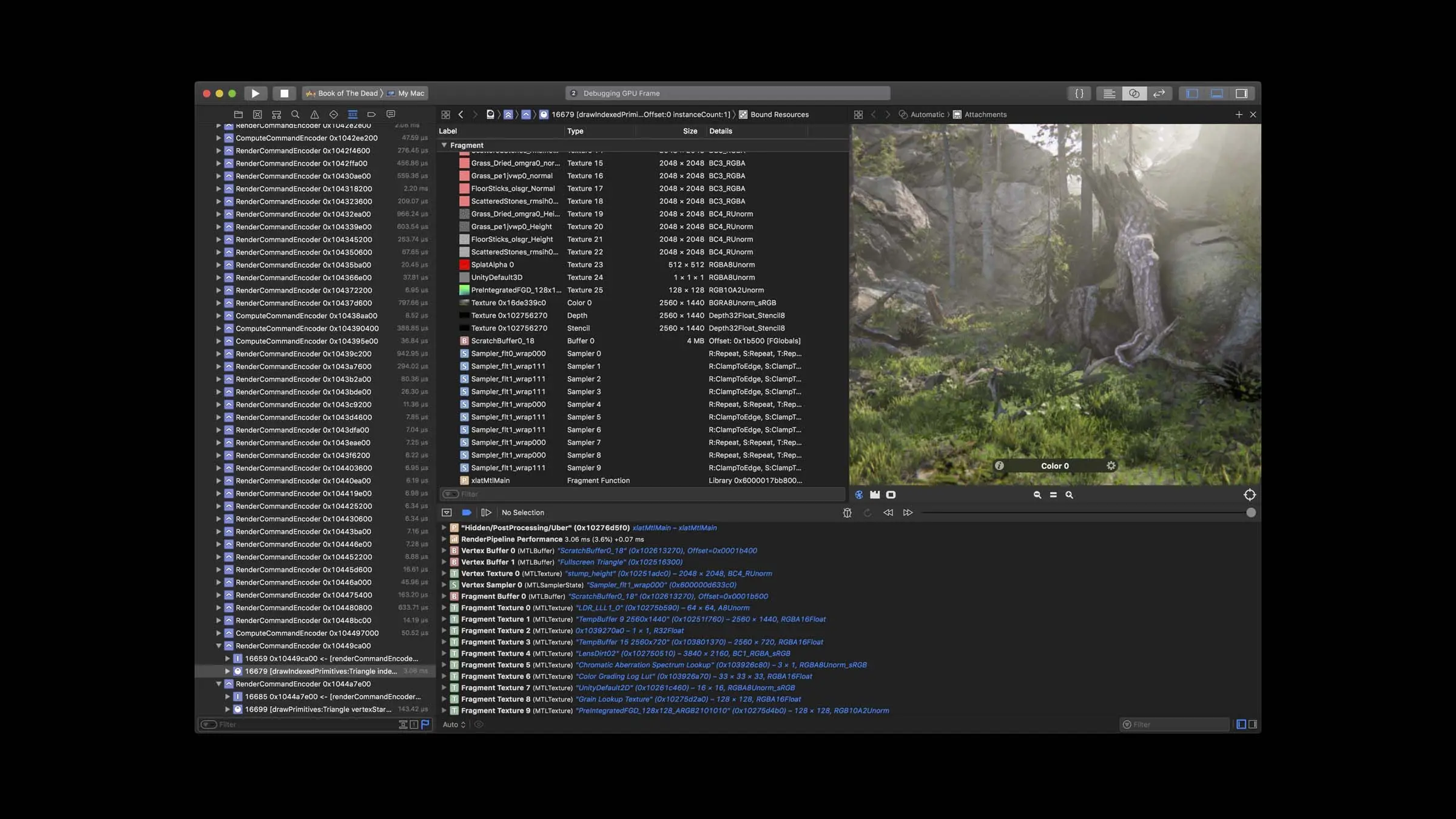The width and height of the screenshot is (1456, 819).
Task: Open Color 0 attachment settings gear
Action: [x=1111, y=466]
